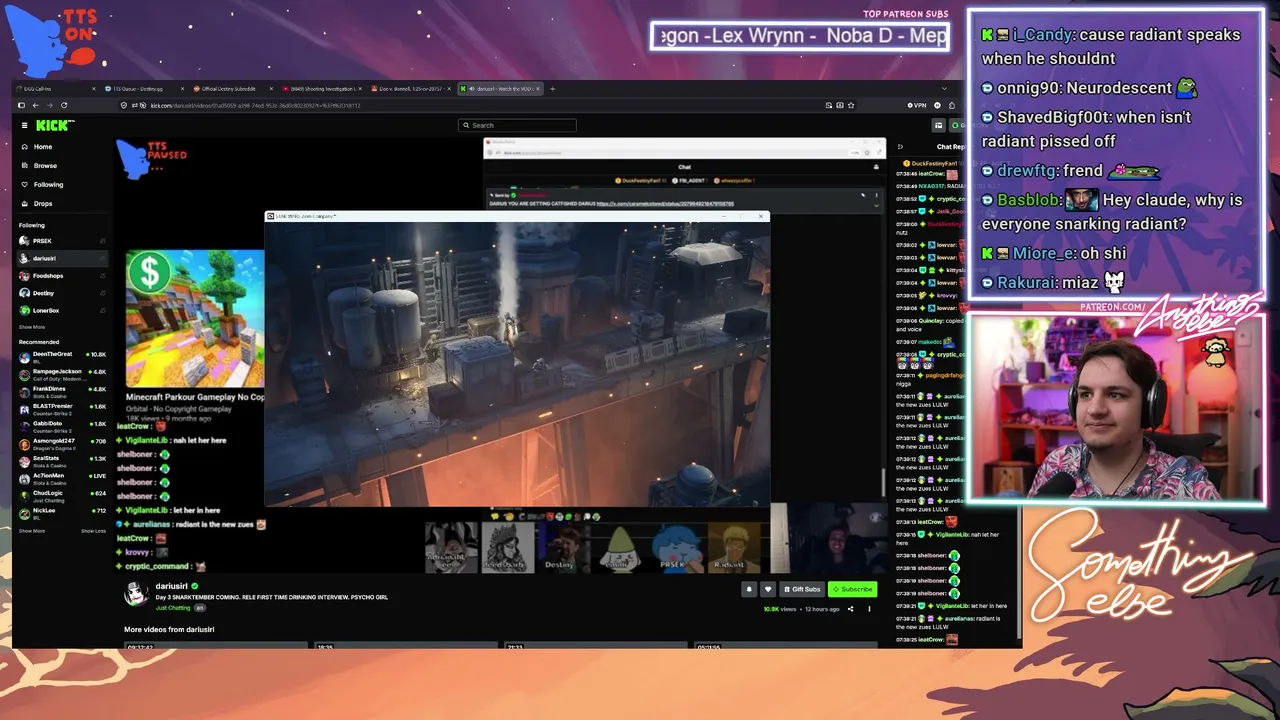This screenshot has height=720, width=1280.
Task: Switch to the TTS Queue - Destiny.gg tab
Action: tap(143, 89)
